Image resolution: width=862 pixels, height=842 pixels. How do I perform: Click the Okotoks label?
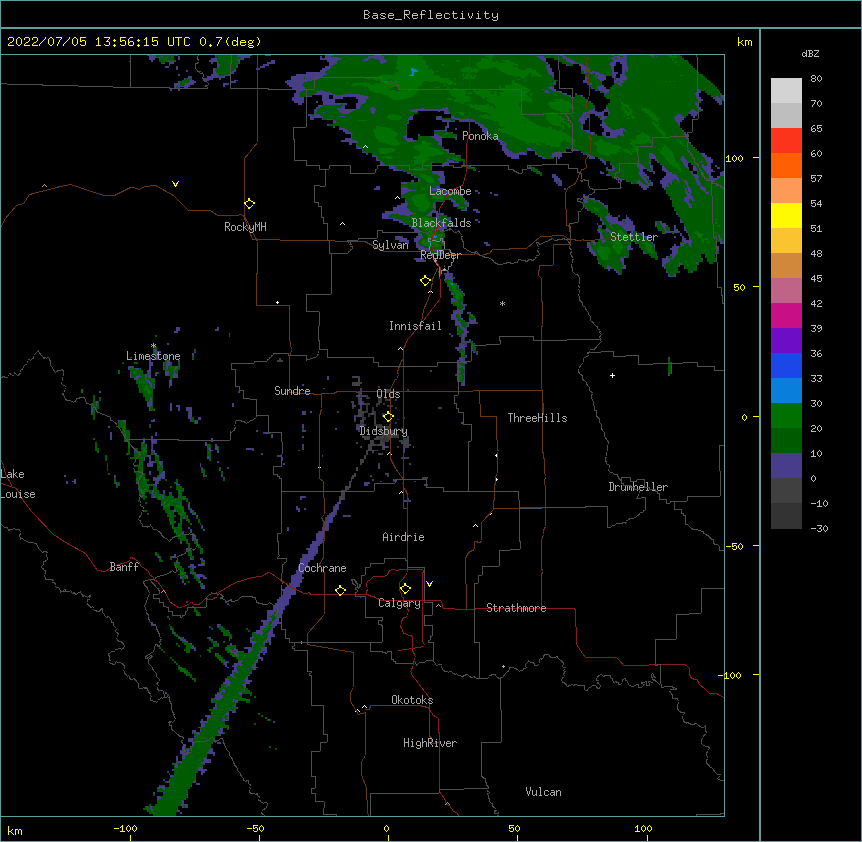coord(412,700)
